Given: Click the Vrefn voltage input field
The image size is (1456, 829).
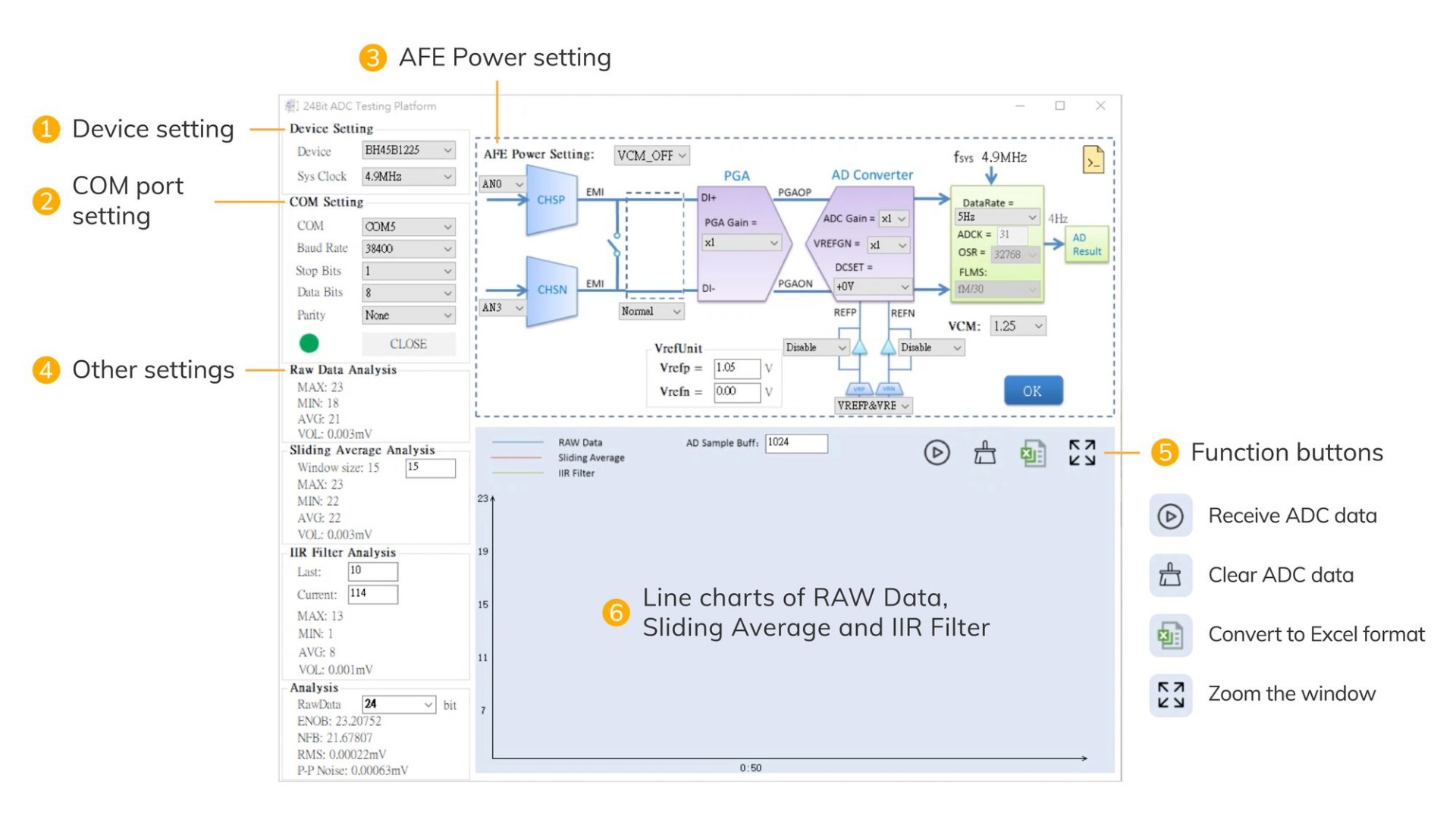Looking at the screenshot, I should pyautogui.click(x=736, y=391).
